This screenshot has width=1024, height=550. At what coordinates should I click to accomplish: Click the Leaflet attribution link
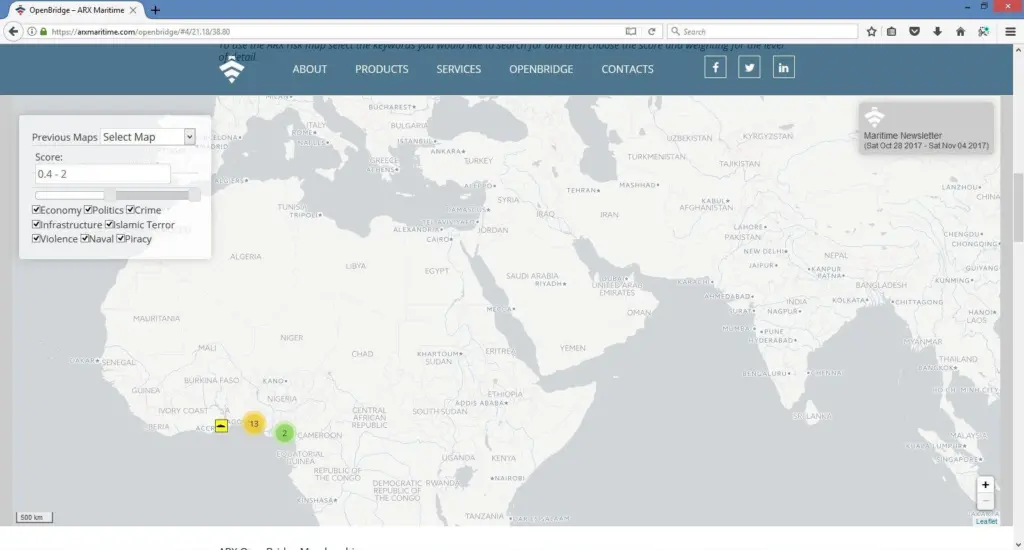[986, 521]
